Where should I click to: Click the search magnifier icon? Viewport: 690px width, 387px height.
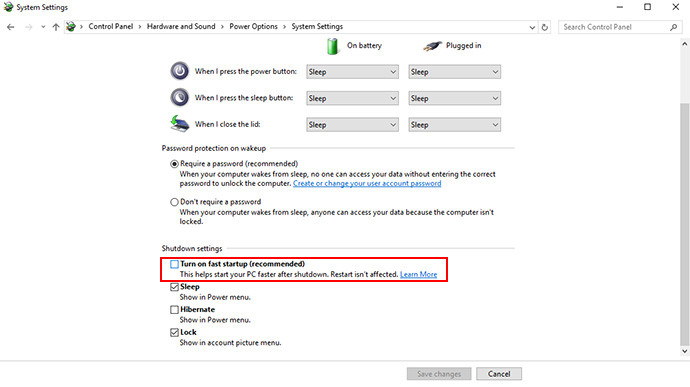pos(673,27)
